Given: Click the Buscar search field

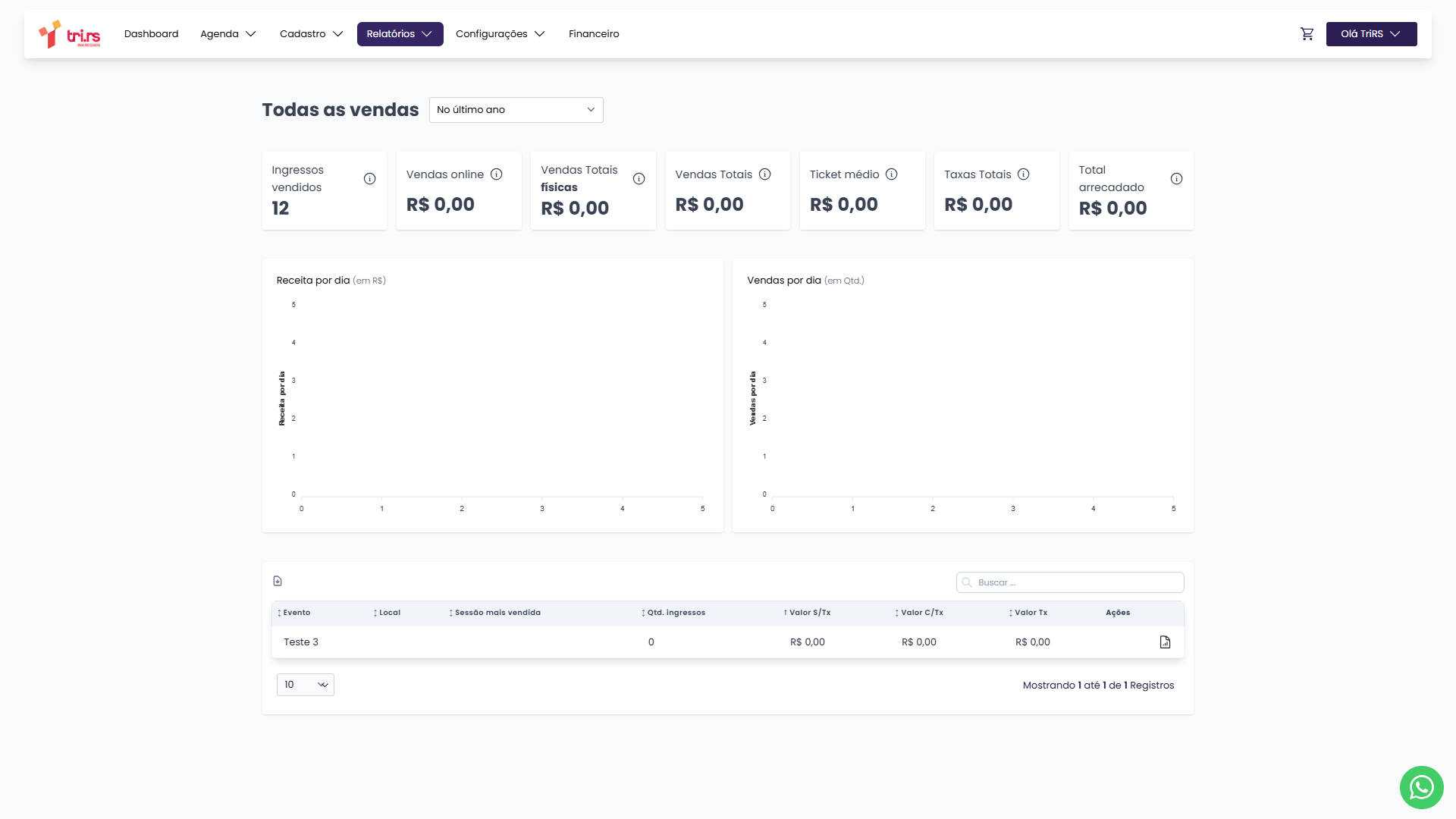Looking at the screenshot, I should [1077, 582].
